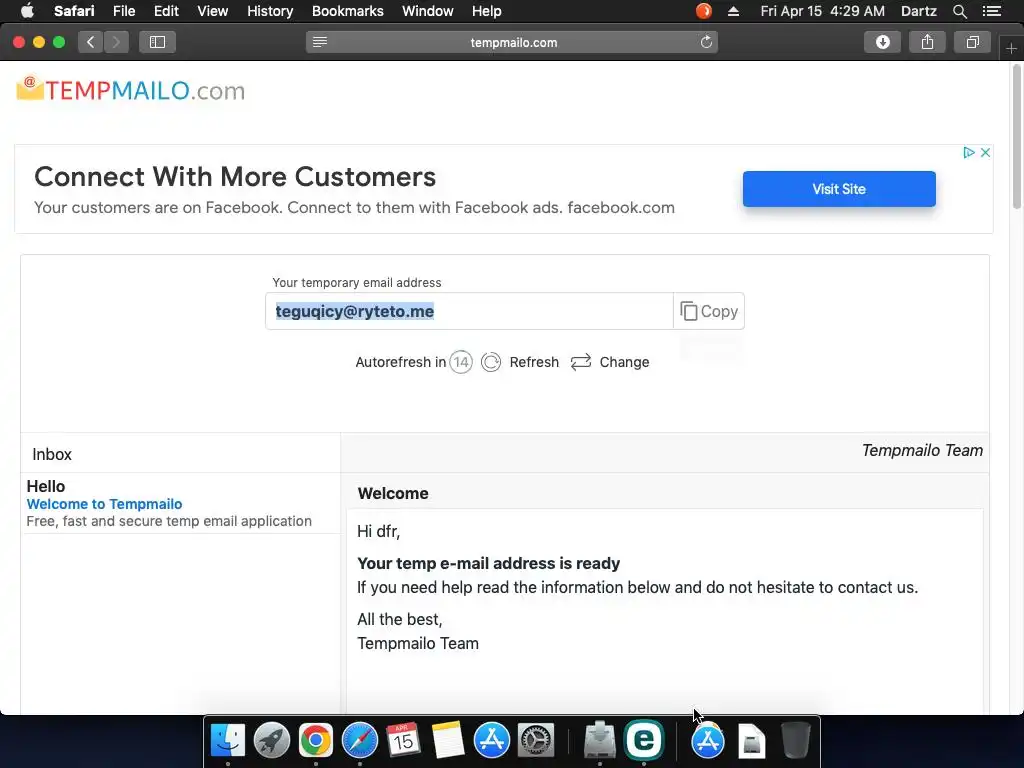This screenshot has width=1024, height=768.
Task: Click the eject icon in menu bar
Action: (733, 11)
